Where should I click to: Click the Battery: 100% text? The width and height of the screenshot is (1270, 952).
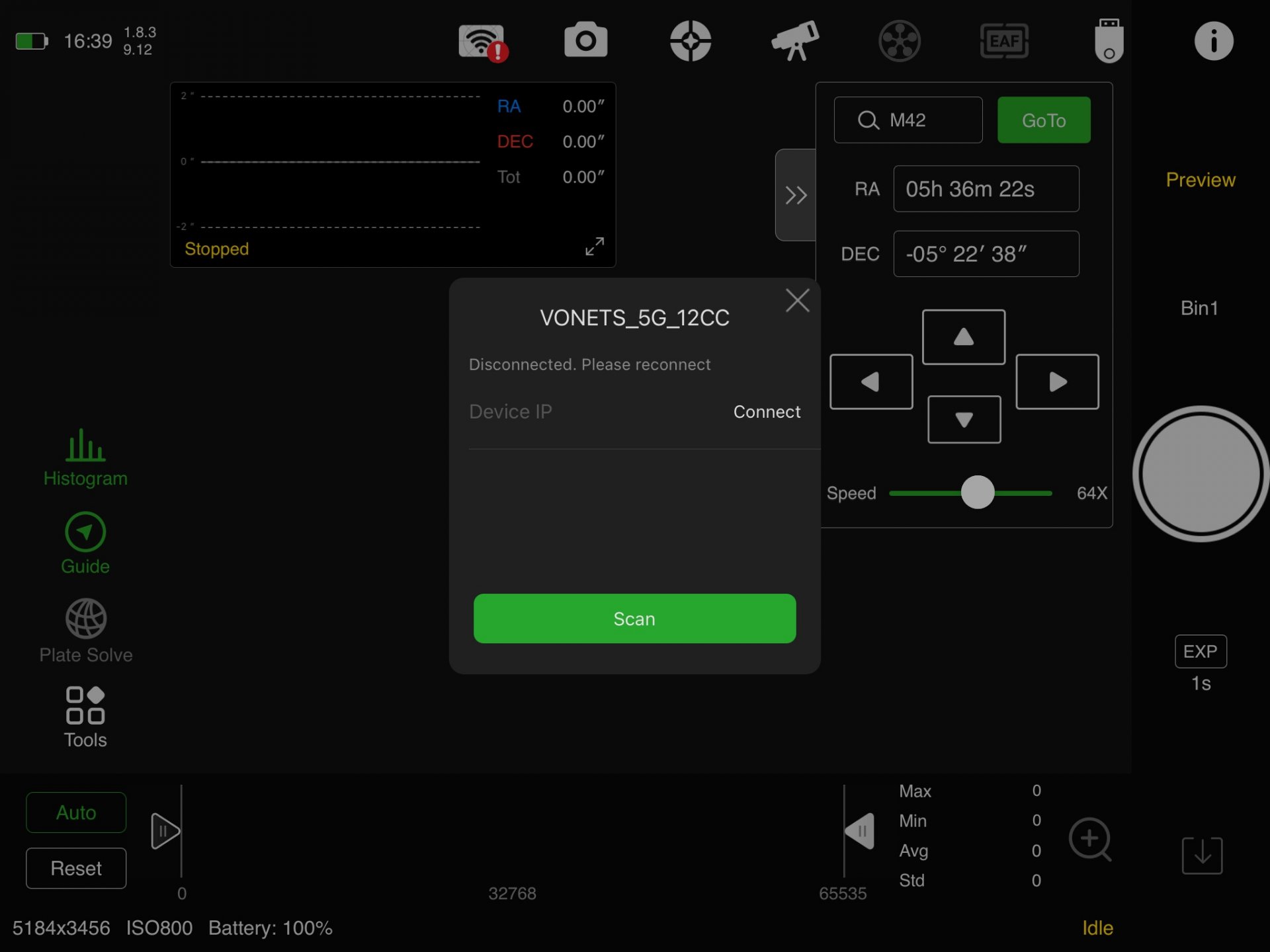270,928
